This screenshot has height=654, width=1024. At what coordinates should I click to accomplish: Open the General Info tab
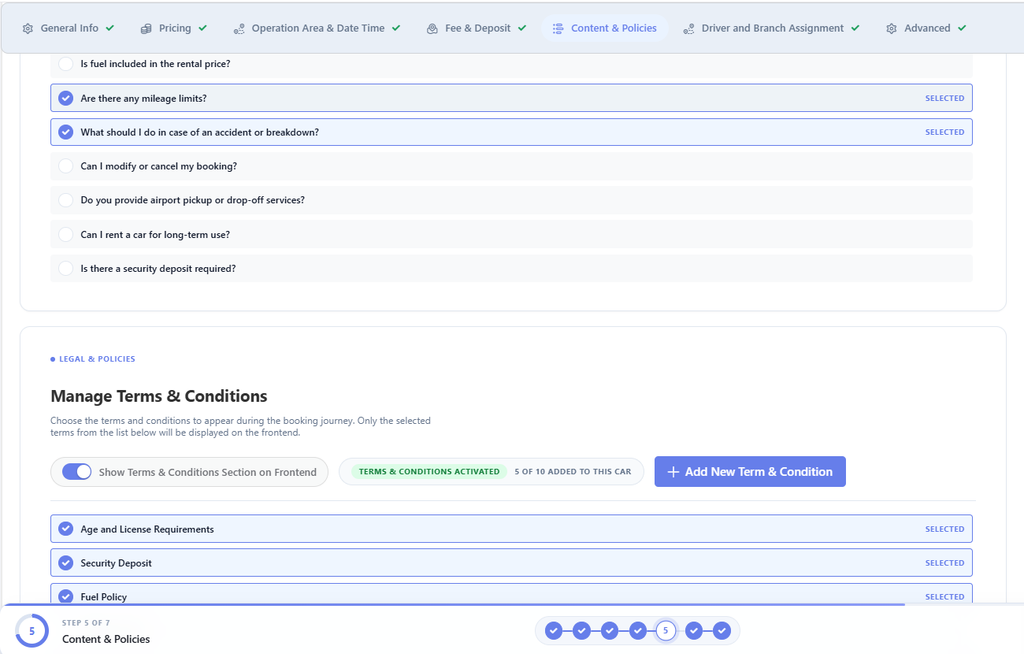pos(69,28)
